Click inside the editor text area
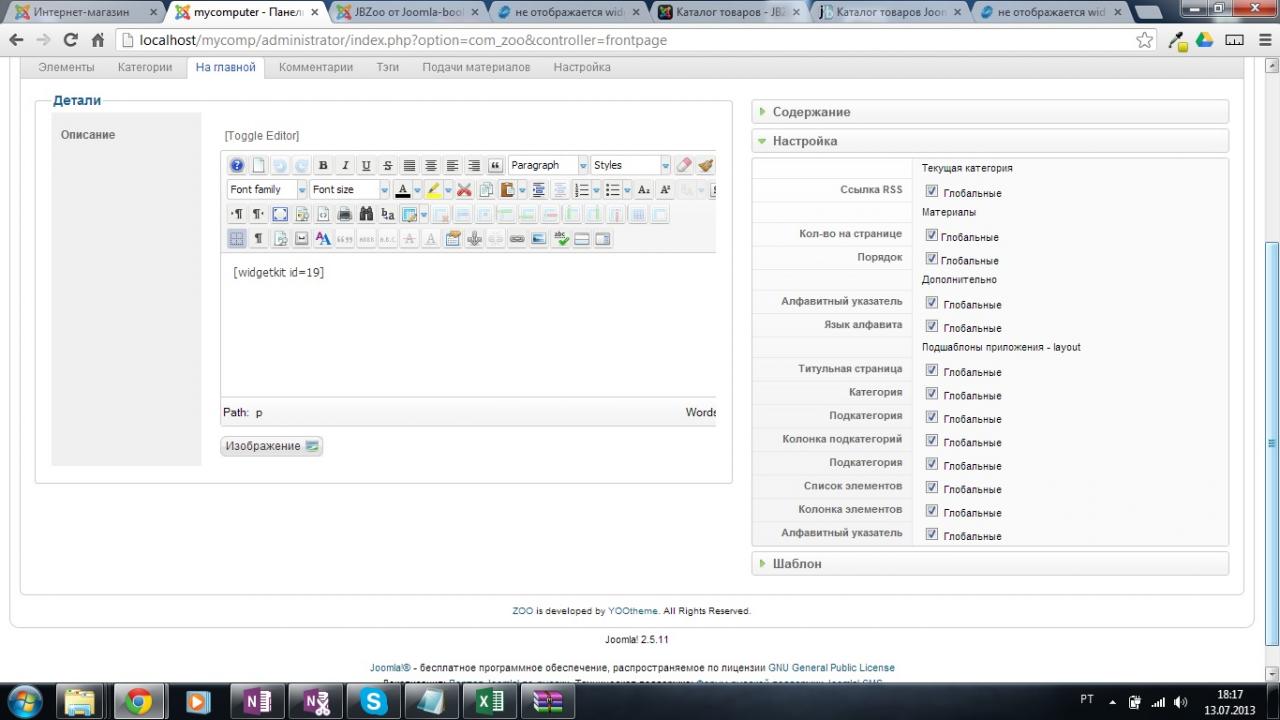The height and width of the screenshot is (720, 1280). coord(468,325)
